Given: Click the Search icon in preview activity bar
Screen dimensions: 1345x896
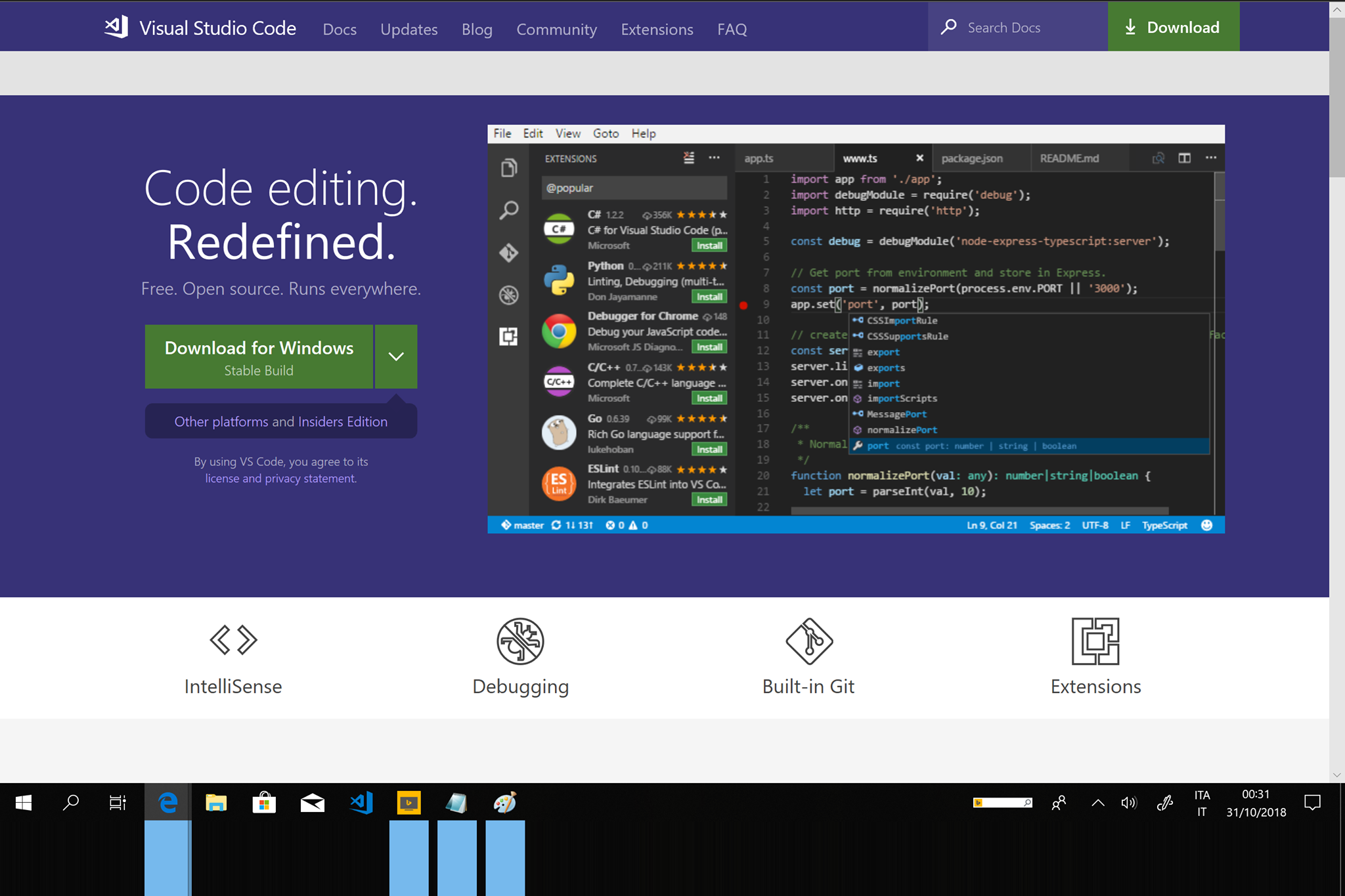Looking at the screenshot, I should 509,210.
